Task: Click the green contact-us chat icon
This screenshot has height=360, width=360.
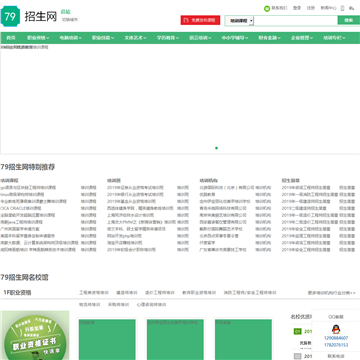Action: [267, 8]
